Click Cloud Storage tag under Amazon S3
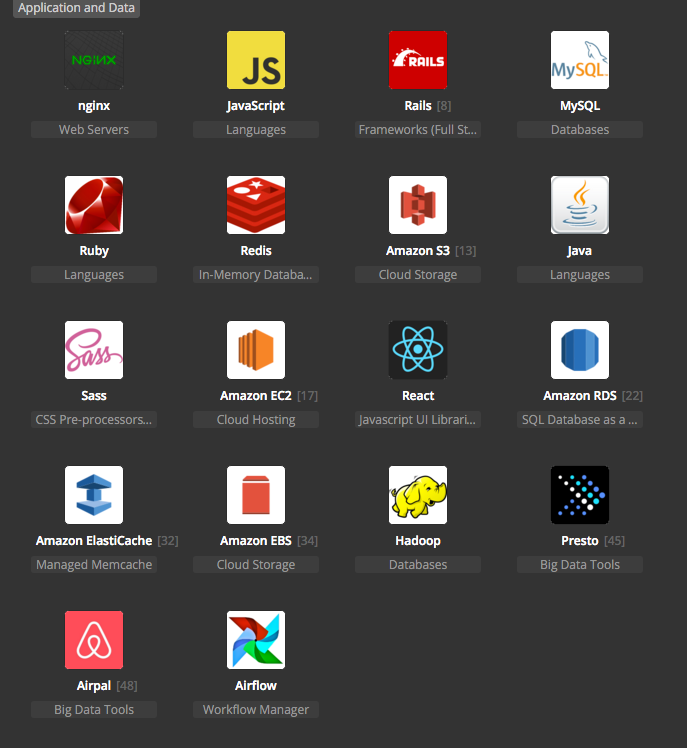 (x=418, y=275)
